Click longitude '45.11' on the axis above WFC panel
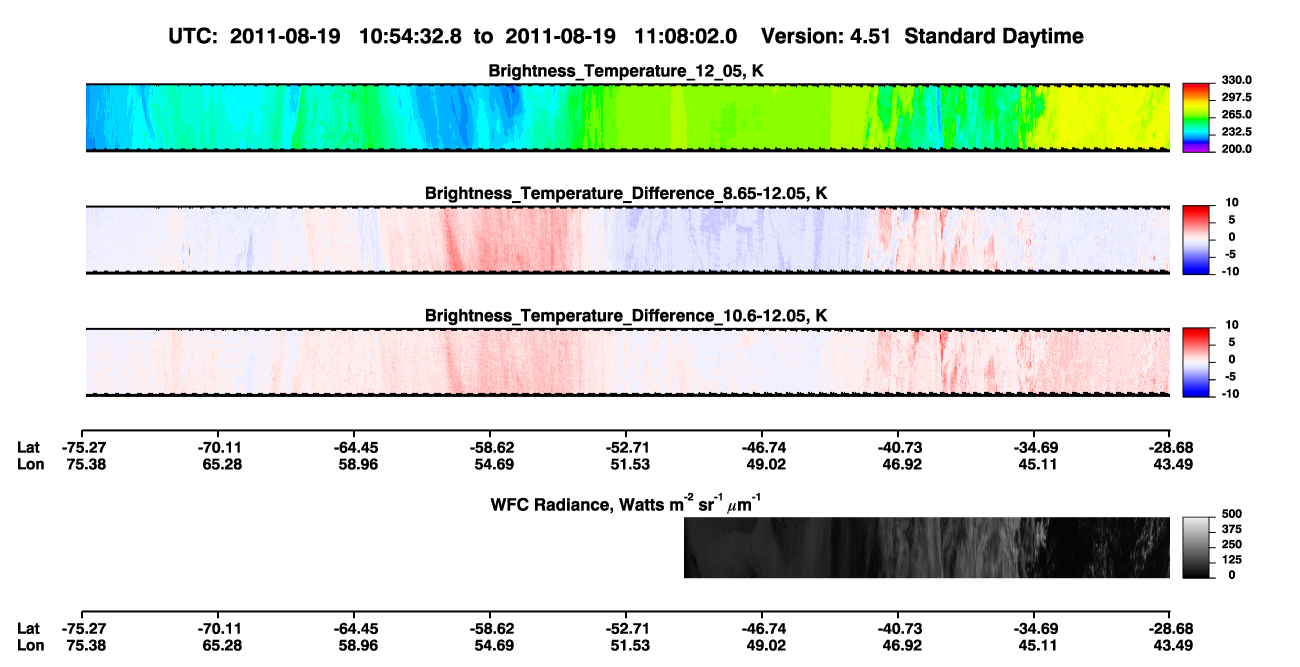This screenshot has width=1300, height=667. click(1036, 463)
